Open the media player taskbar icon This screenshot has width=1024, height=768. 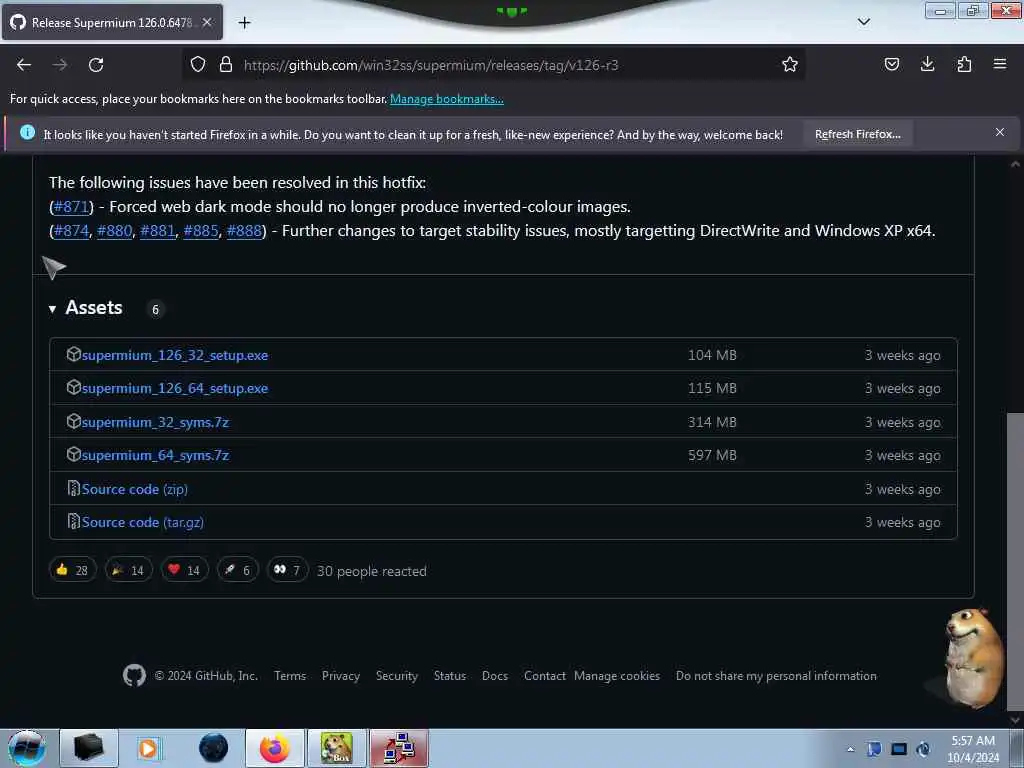pos(148,748)
